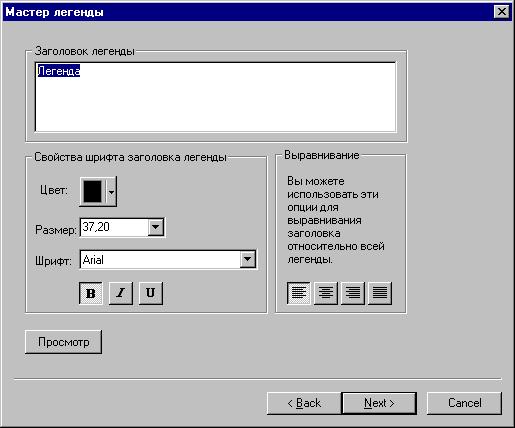Click the highlighted word Легенда

(x=59, y=71)
